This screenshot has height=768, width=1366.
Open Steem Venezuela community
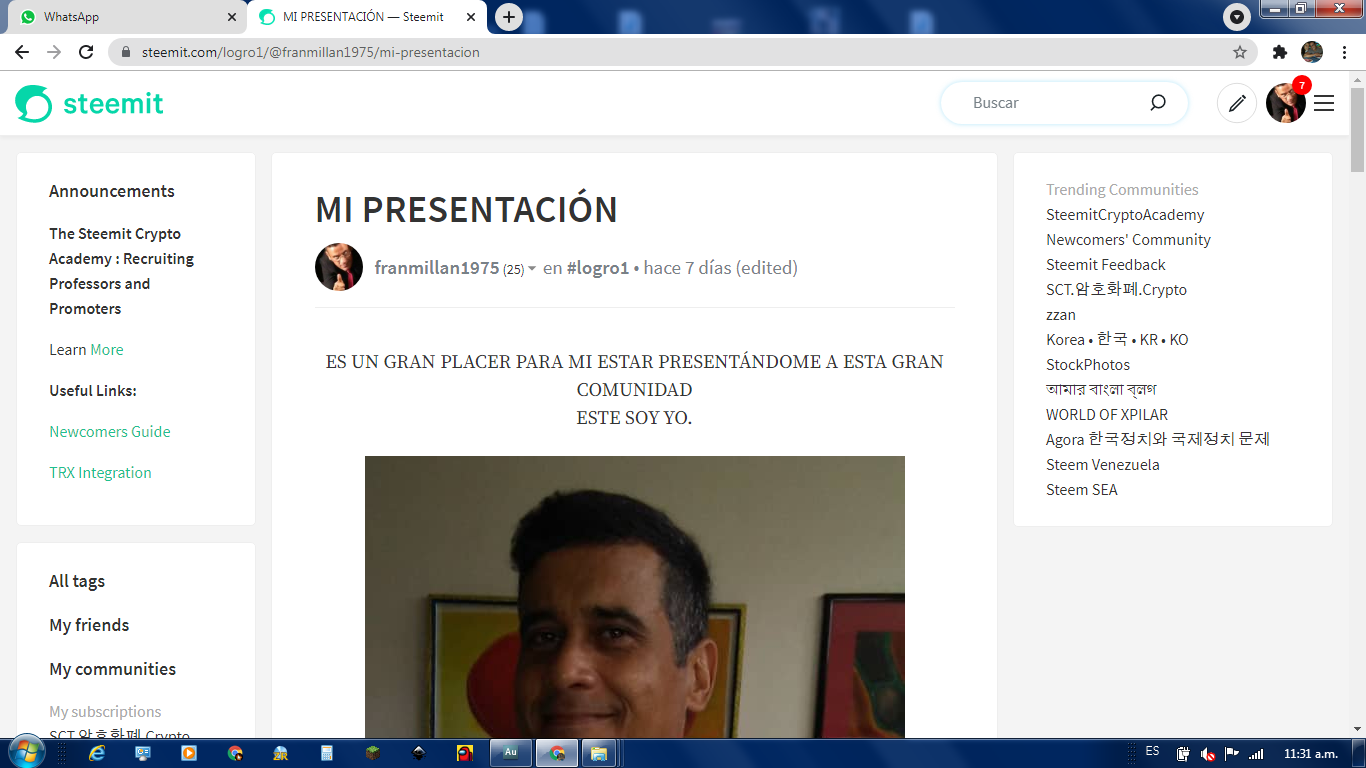(x=1103, y=464)
